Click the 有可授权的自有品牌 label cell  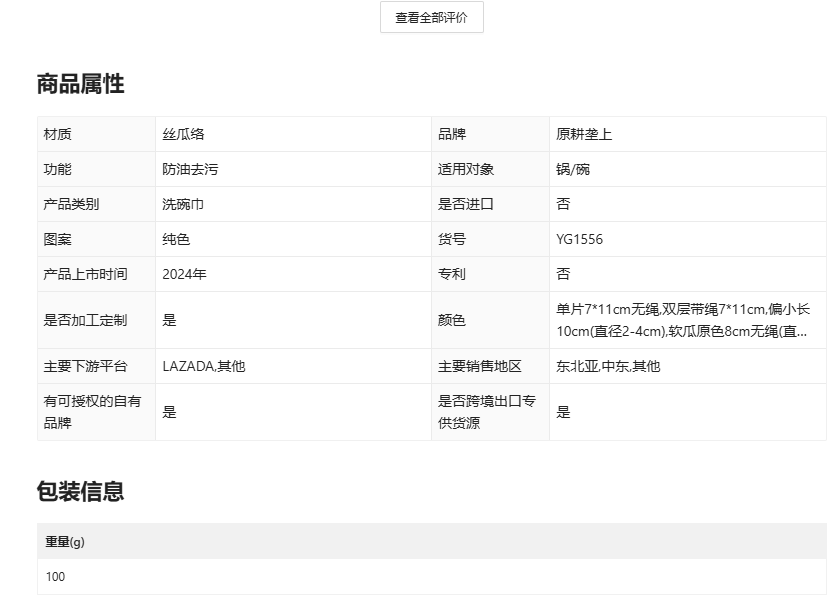pos(92,412)
